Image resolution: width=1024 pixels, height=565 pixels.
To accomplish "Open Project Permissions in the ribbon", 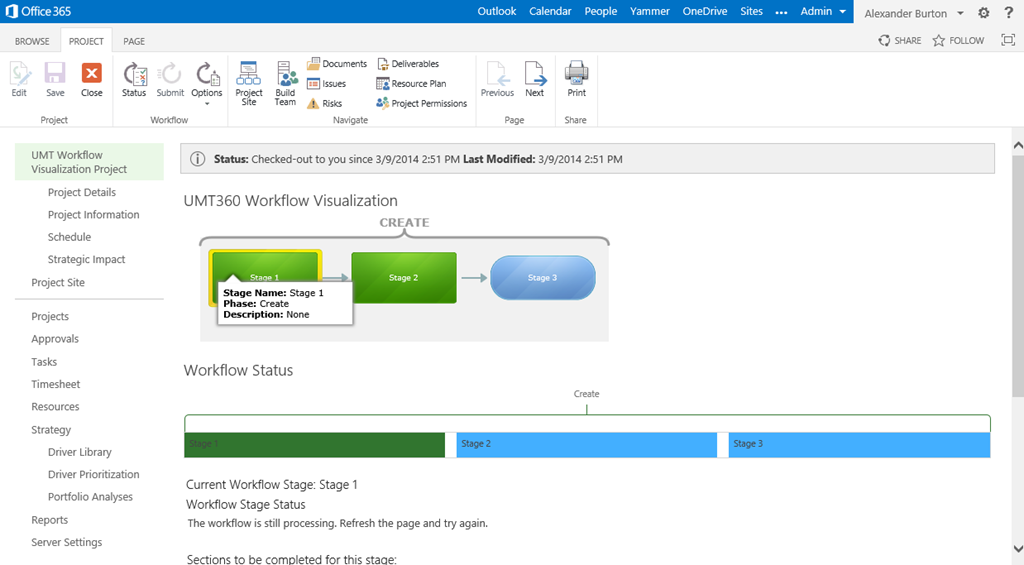I will [x=422, y=103].
